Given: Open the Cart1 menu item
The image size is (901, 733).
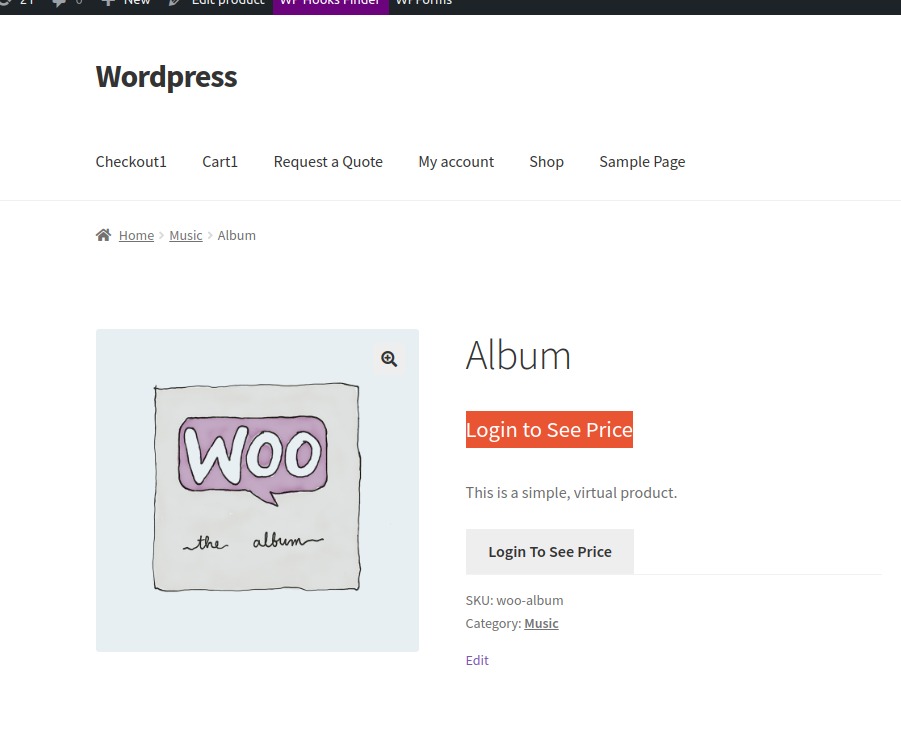Looking at the screenshot, I should [x=220, y=161].
